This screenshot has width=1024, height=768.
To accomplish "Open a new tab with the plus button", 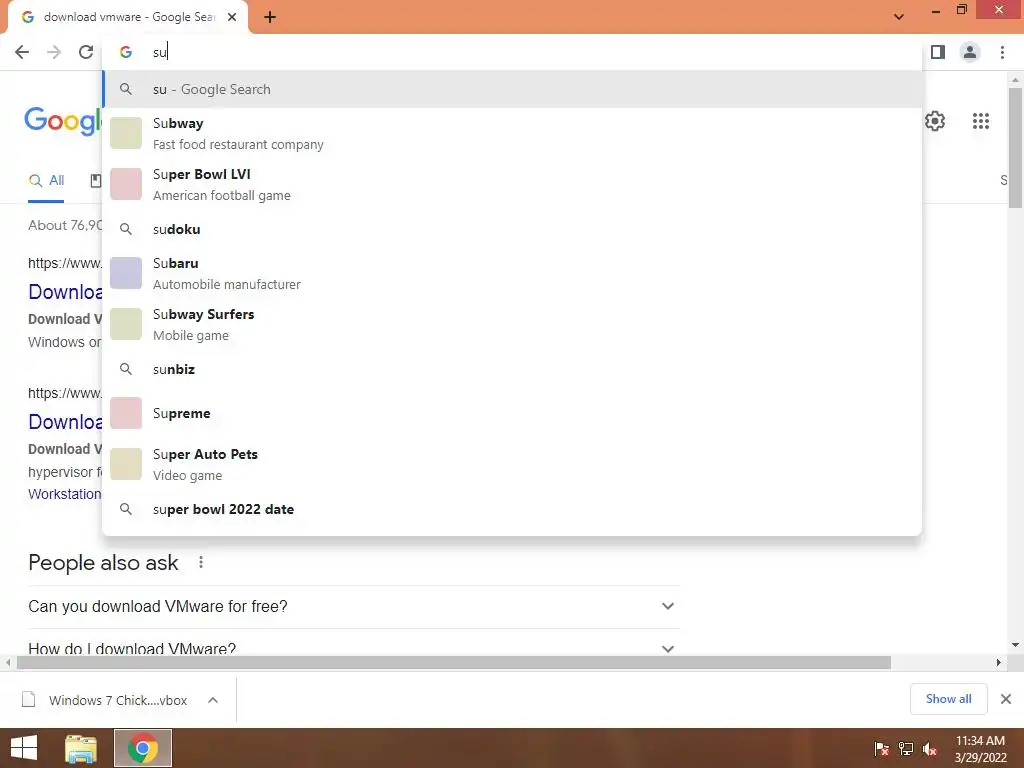I will coord(270,17).
